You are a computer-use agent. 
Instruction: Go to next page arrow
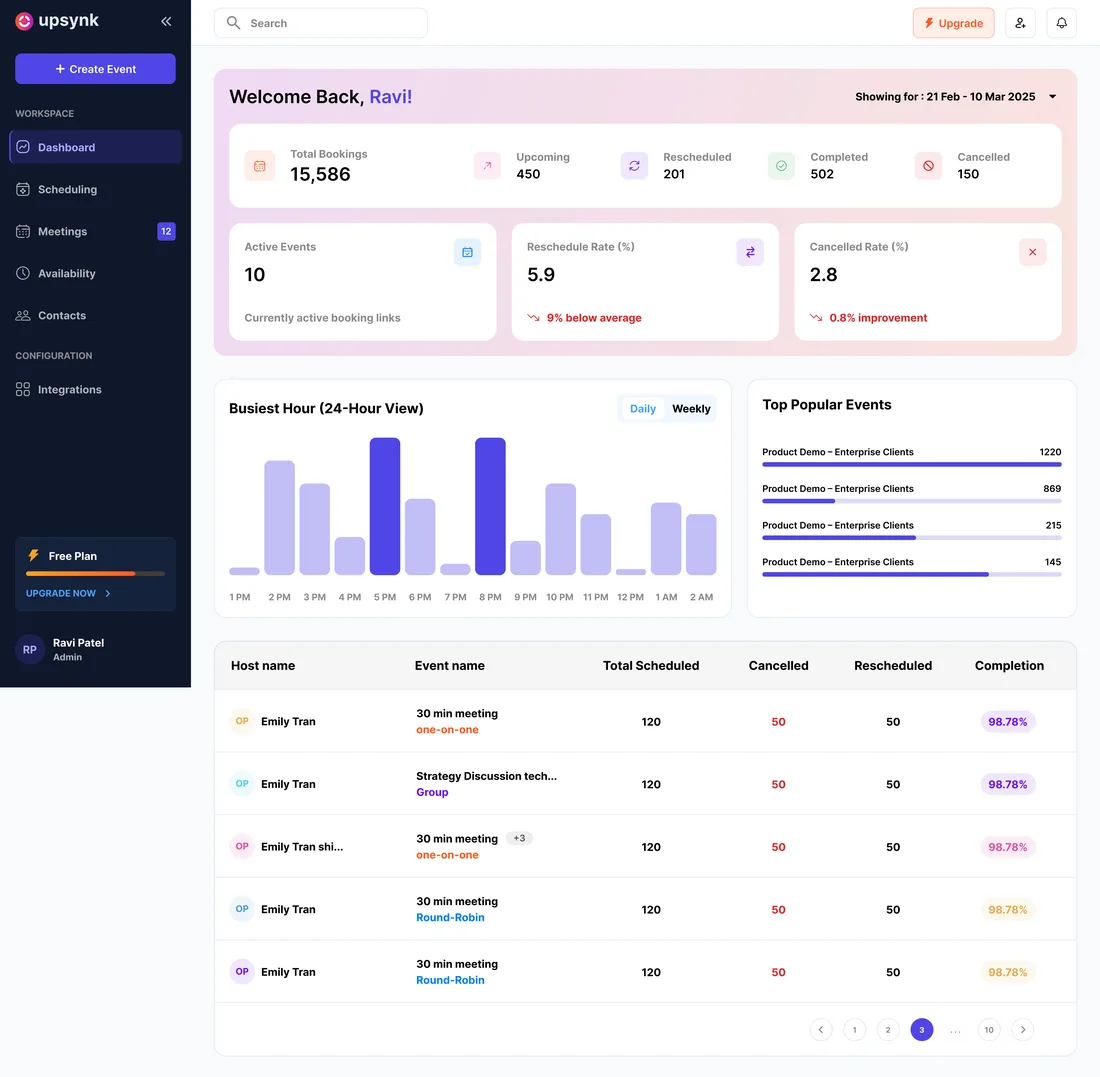(x=1023, y=1029)
